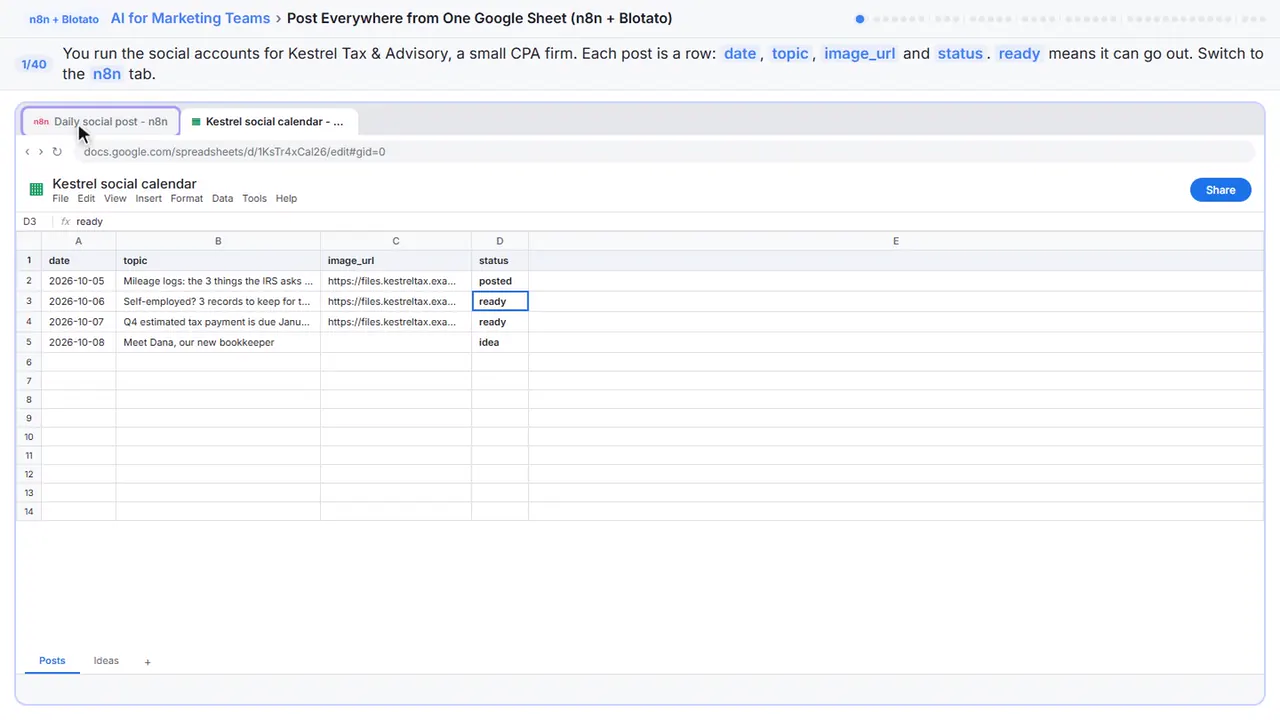Click the blue Share button
Viewport: 1280px width, 720px height.
coord(1220,190)
